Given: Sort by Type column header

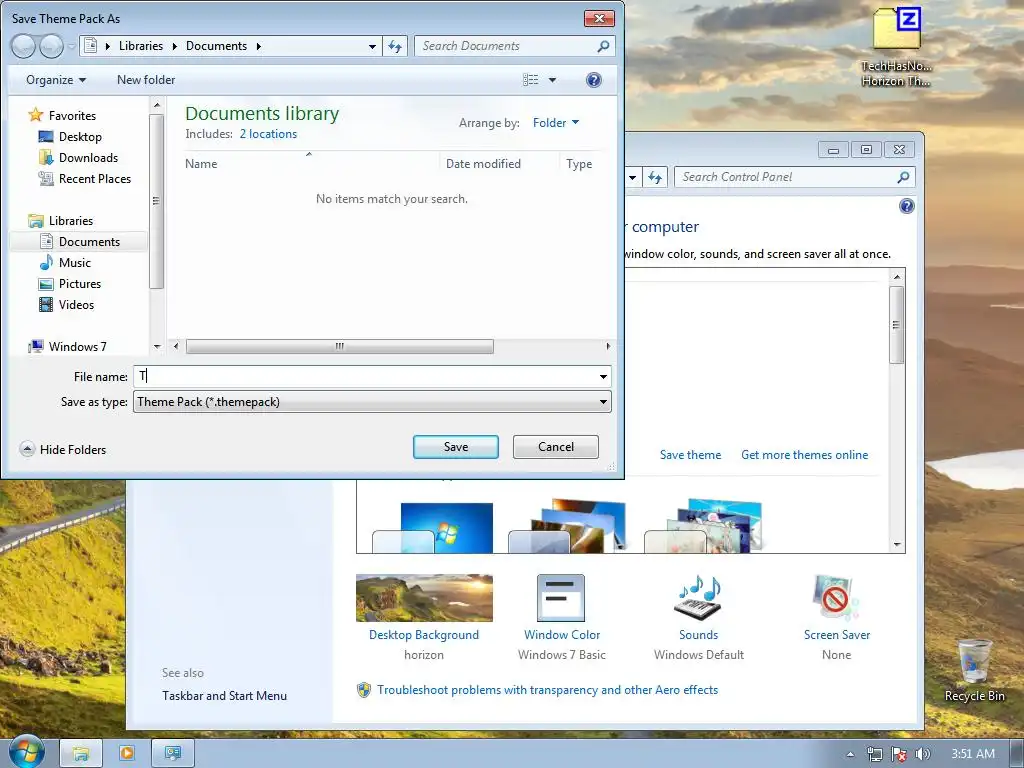Looking at the screenshot, I should (579, 164).
